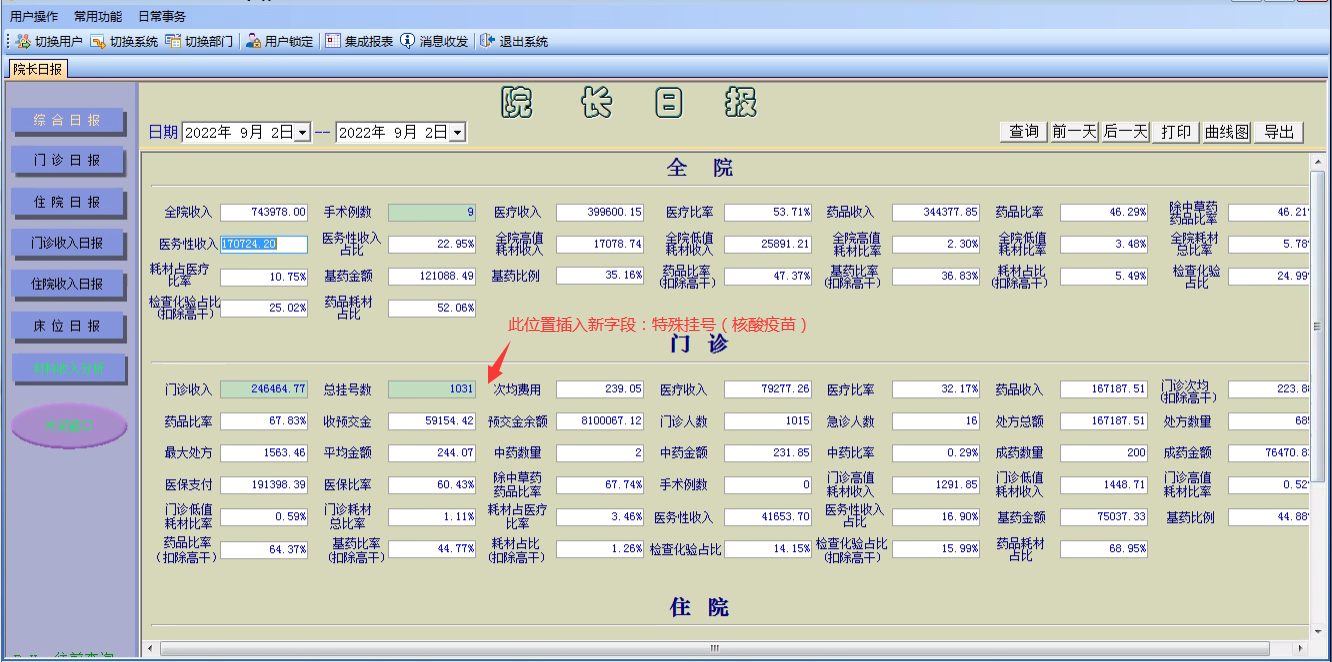Go to 后一天 next day
The width and height of the screenshot is (1332, 662).
pyautogui.click(x=1125, y=132)
